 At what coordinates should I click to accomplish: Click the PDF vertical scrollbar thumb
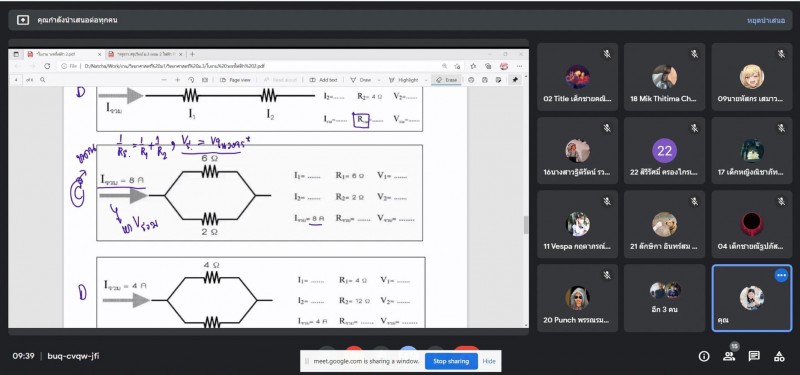(x=526, y=225)
